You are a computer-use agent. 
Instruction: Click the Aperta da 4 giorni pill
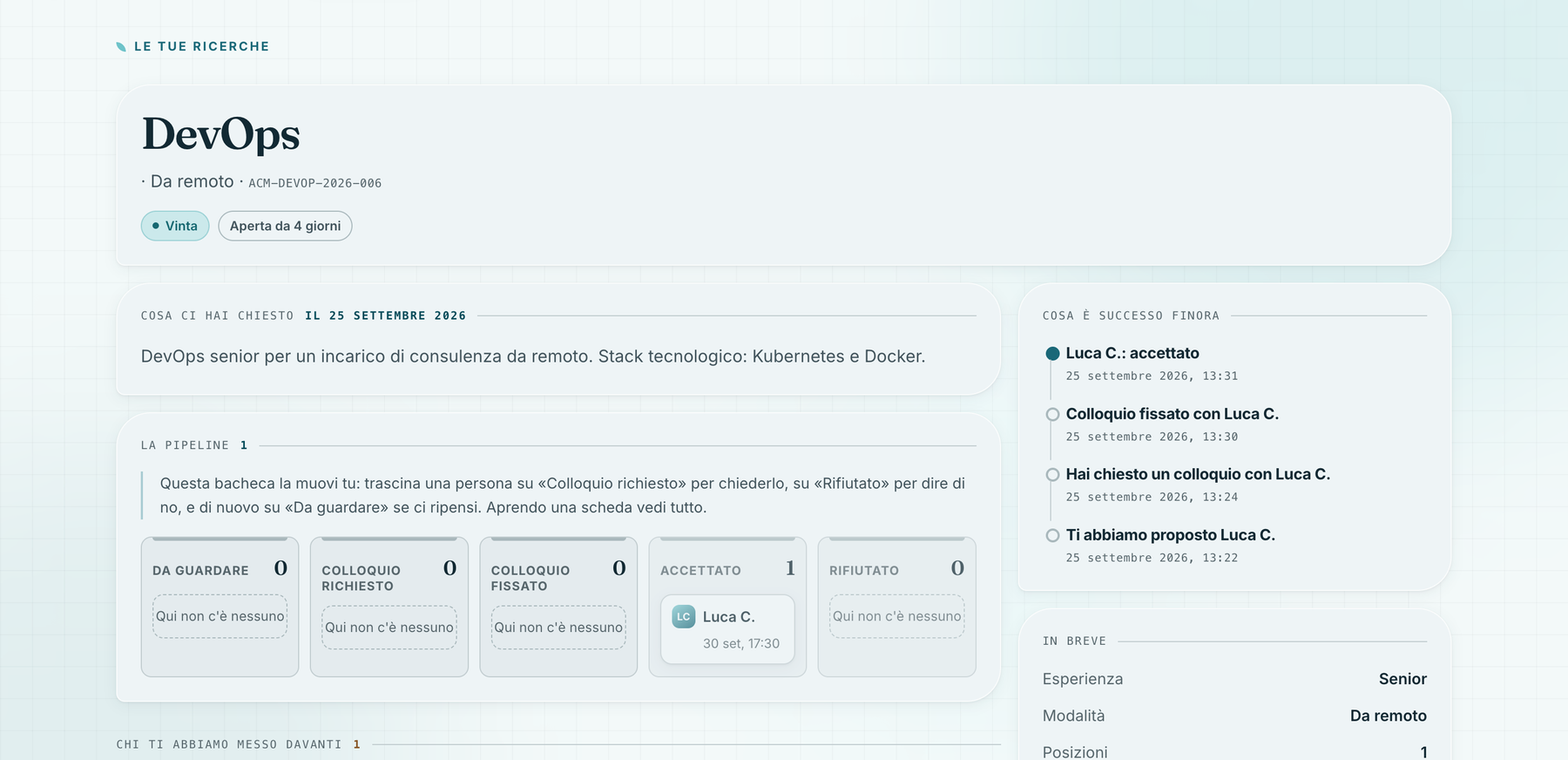[285, 226]
